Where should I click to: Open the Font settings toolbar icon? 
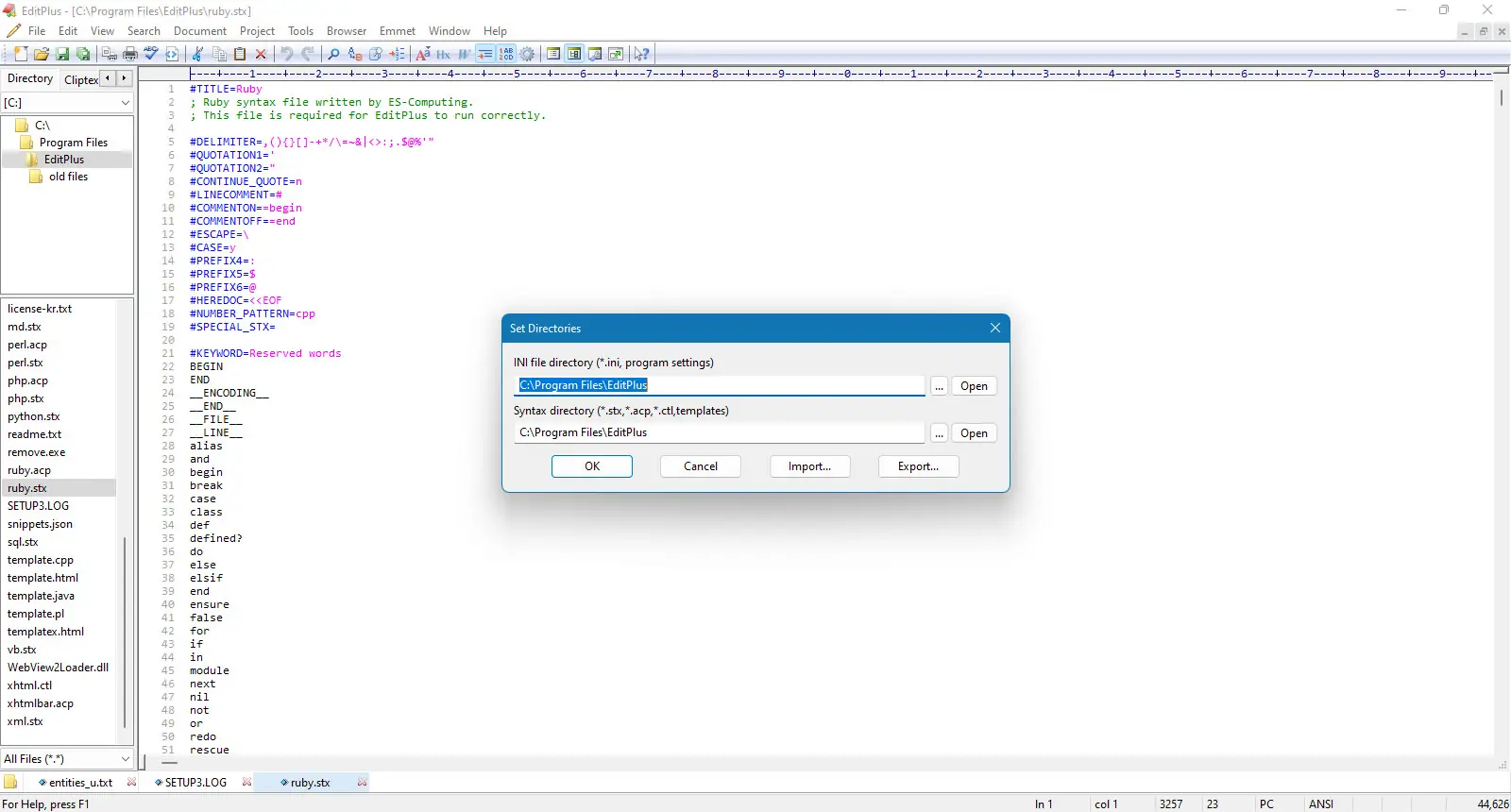tap(423, 54)
